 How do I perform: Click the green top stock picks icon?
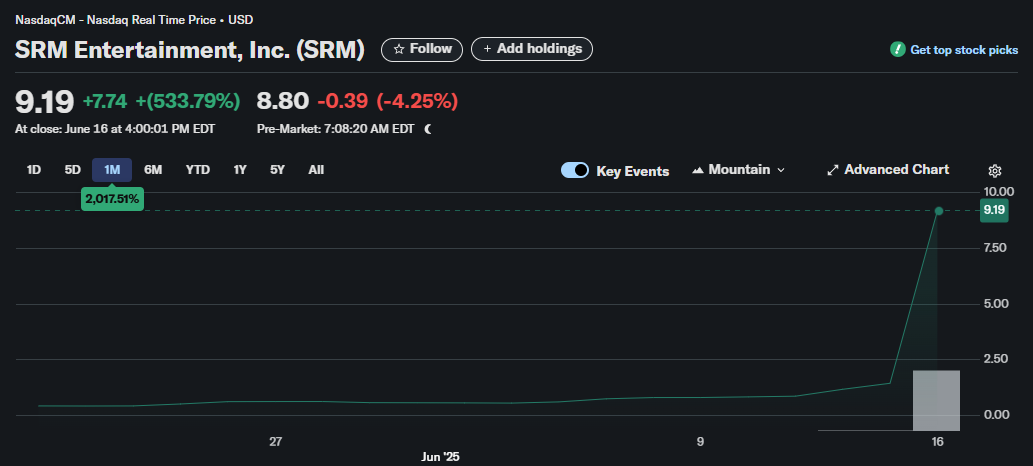[x=897, y=49]
